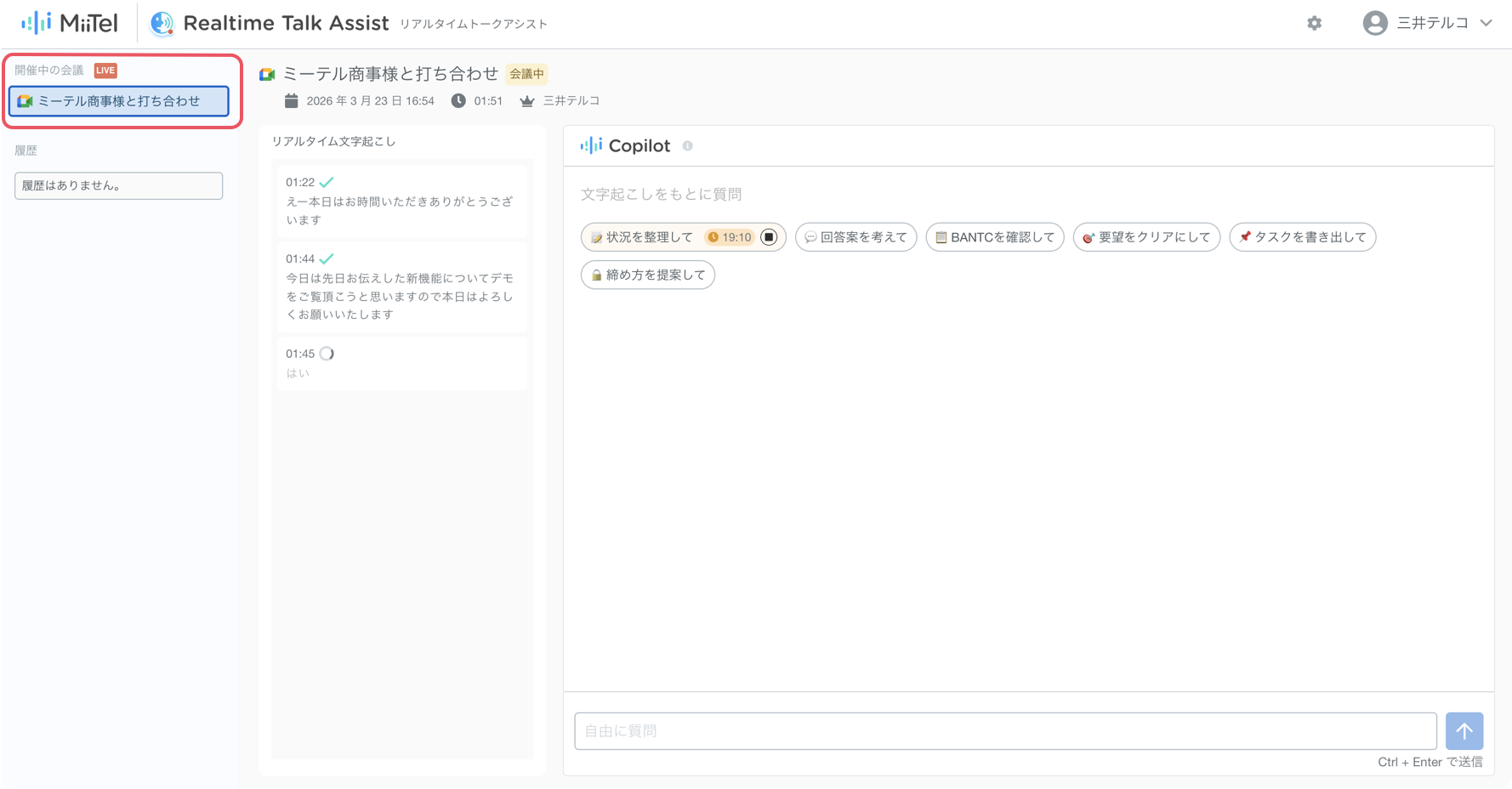Screen dimensions: 1512x789
Task: Select the 01:22 transcript entry text
Action: pos(400,211)
